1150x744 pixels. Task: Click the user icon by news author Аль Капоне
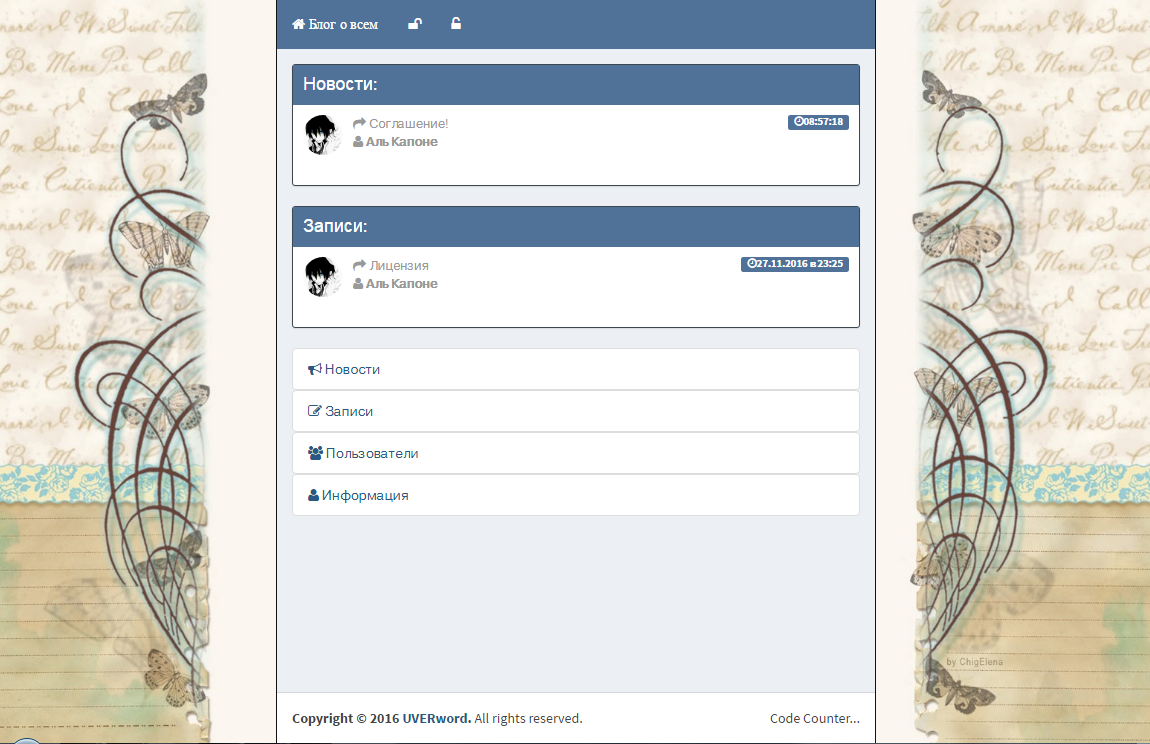click(x=358, y=142)
